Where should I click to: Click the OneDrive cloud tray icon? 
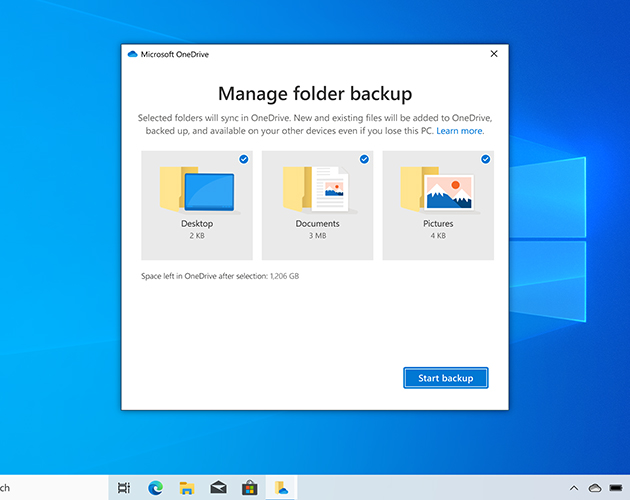pyautogui.click(x=595, y=488)
